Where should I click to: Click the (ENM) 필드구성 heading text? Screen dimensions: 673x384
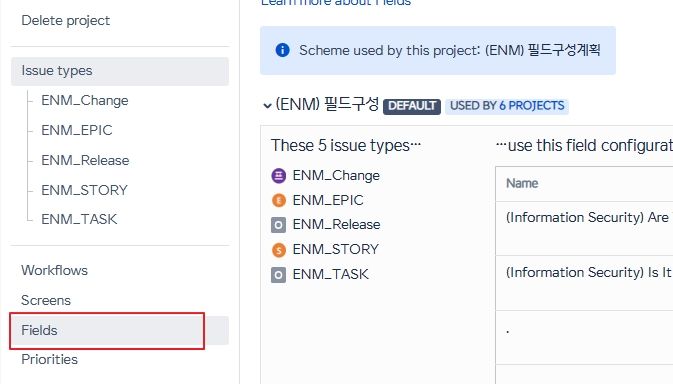[x=327, y=104]
